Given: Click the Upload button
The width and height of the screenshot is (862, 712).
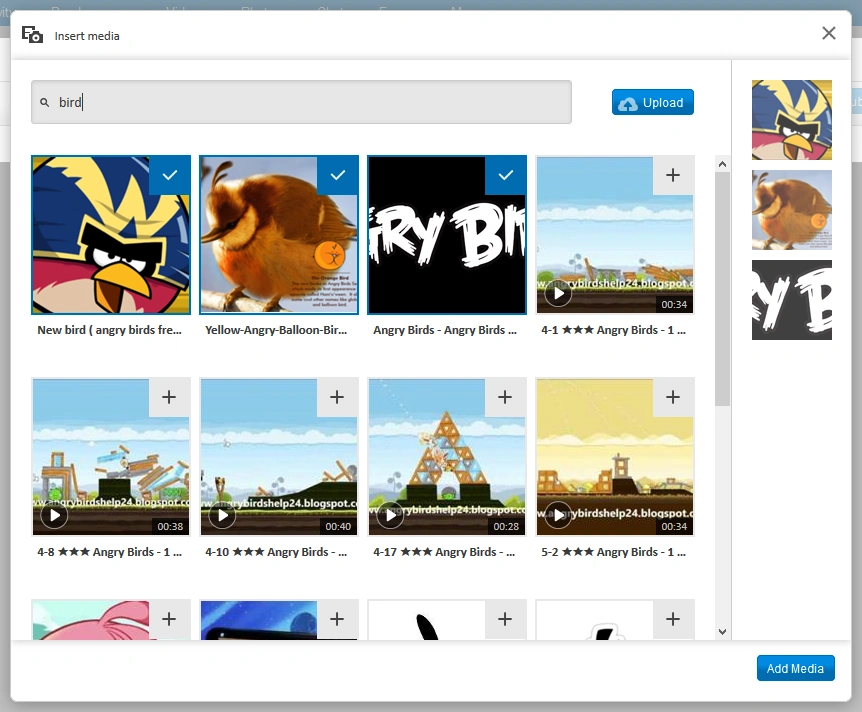Looking at the screenshot, I should (x=652, y=103).
